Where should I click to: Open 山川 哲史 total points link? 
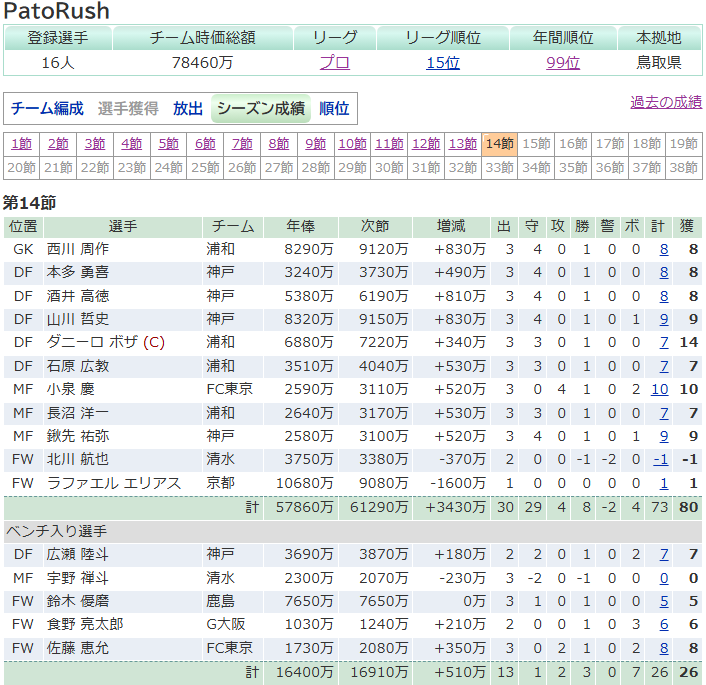664,319
